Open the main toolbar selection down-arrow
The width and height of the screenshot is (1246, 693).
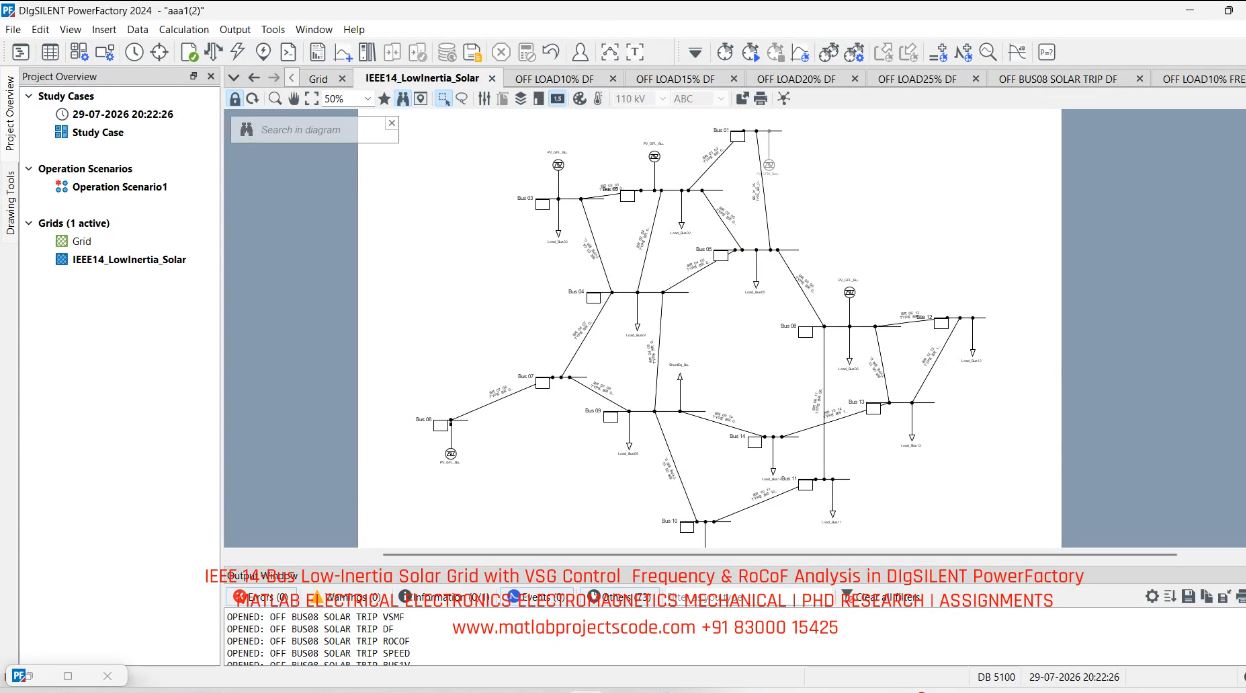[695, 52]
